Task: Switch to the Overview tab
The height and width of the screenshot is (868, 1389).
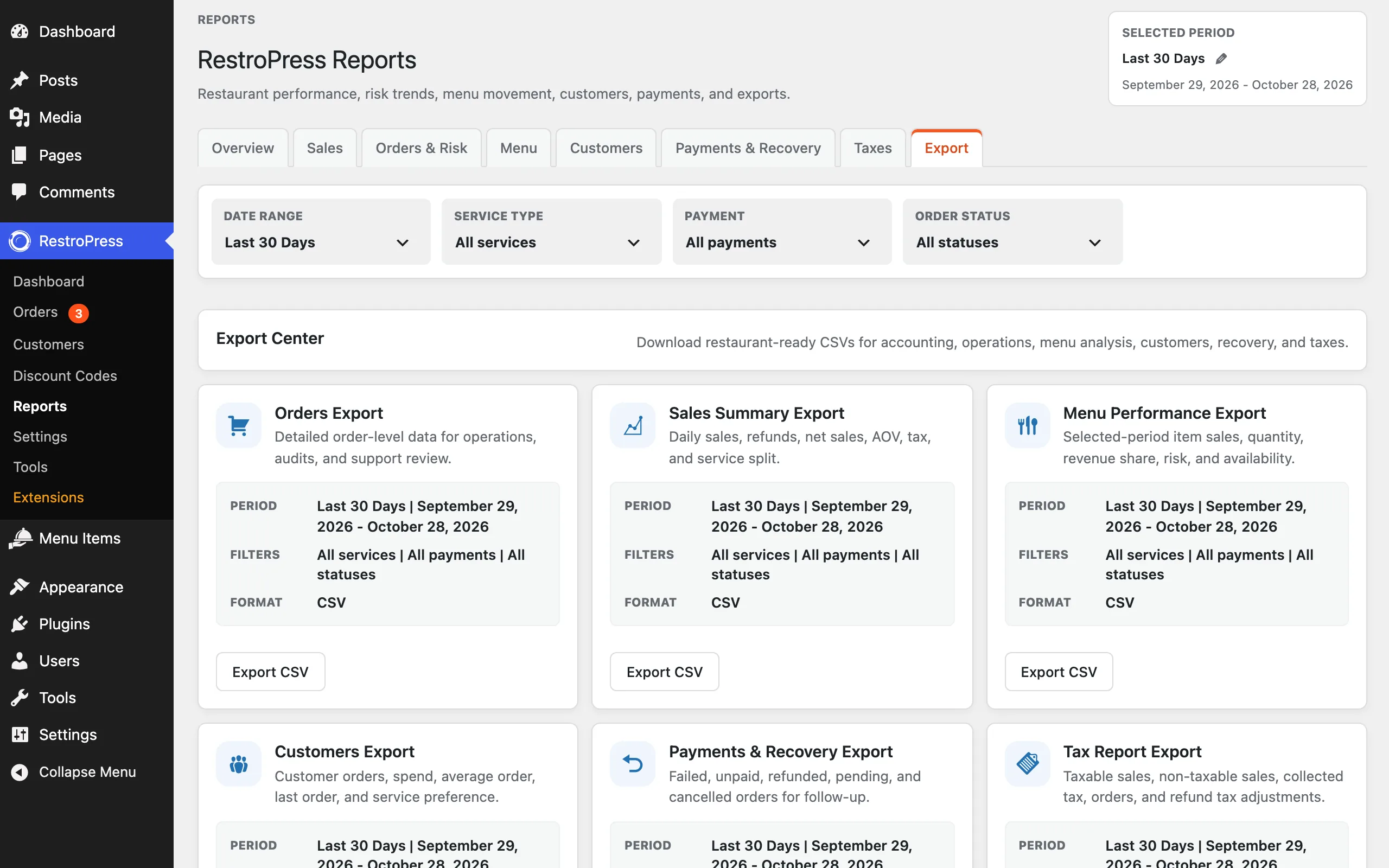Action: 243,148
